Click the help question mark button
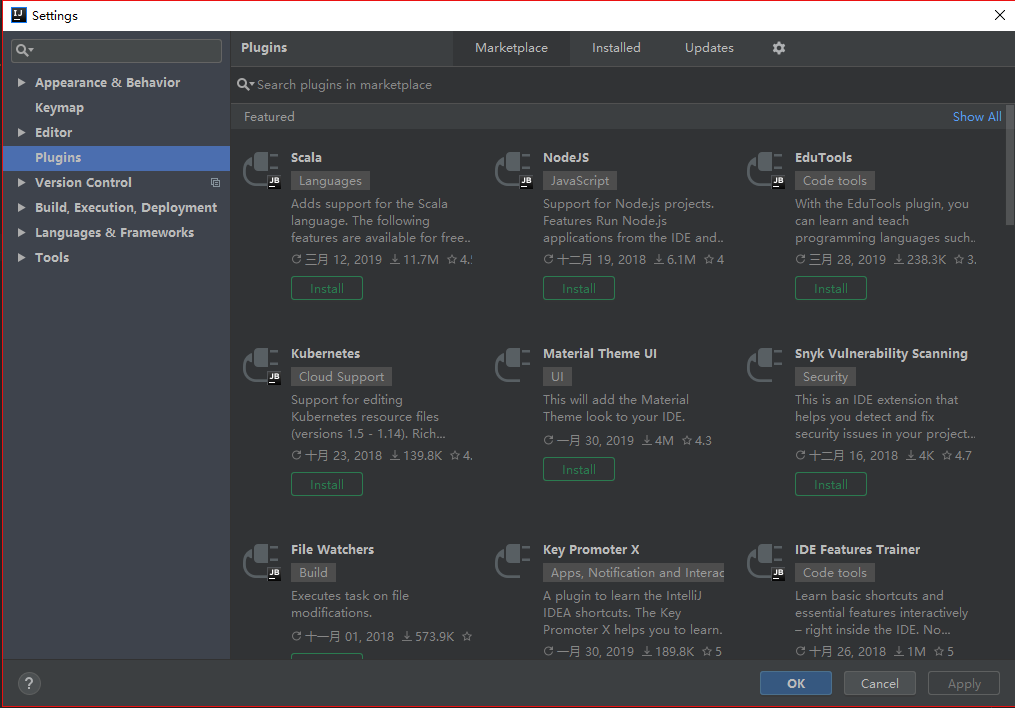 coord(29,683)
